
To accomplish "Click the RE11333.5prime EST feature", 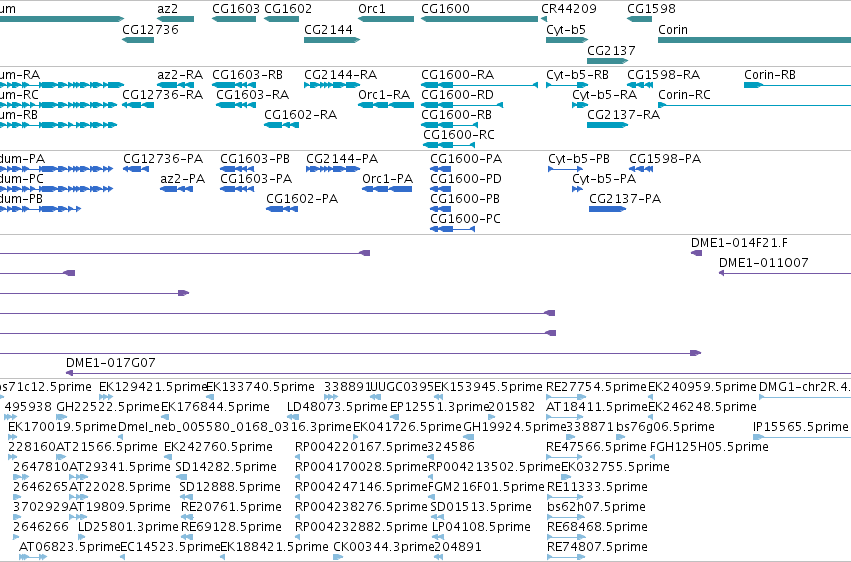I will coord(565,496).
